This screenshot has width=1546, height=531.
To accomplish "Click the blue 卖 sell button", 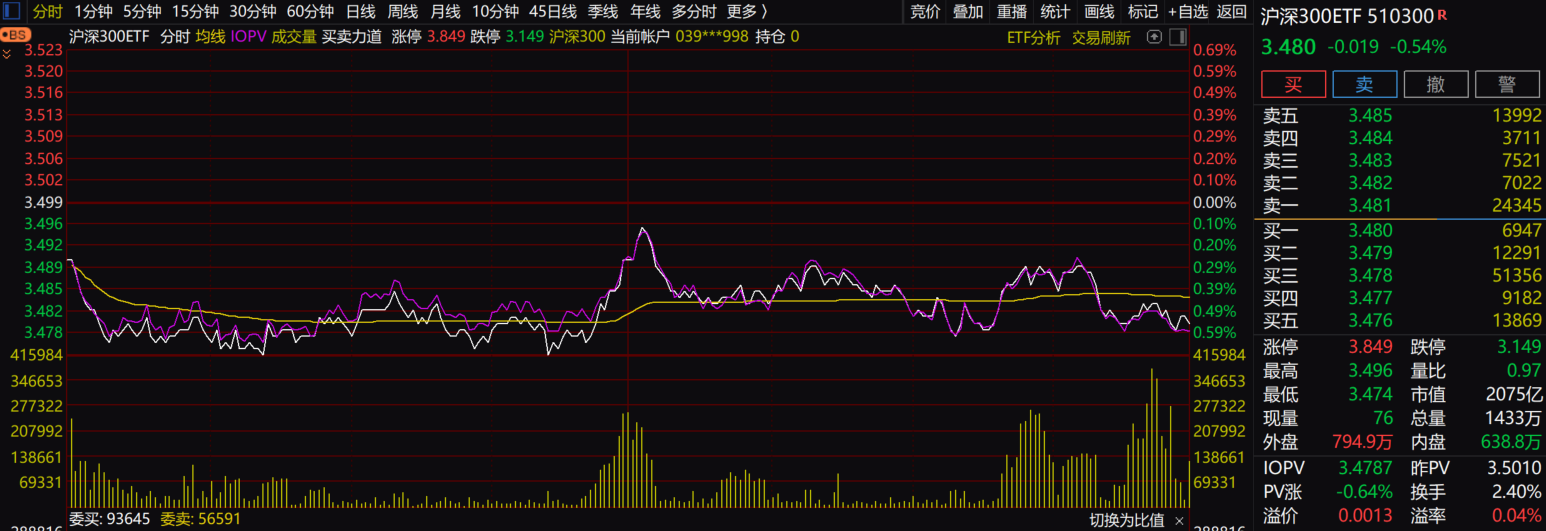I will point(1364,84).
